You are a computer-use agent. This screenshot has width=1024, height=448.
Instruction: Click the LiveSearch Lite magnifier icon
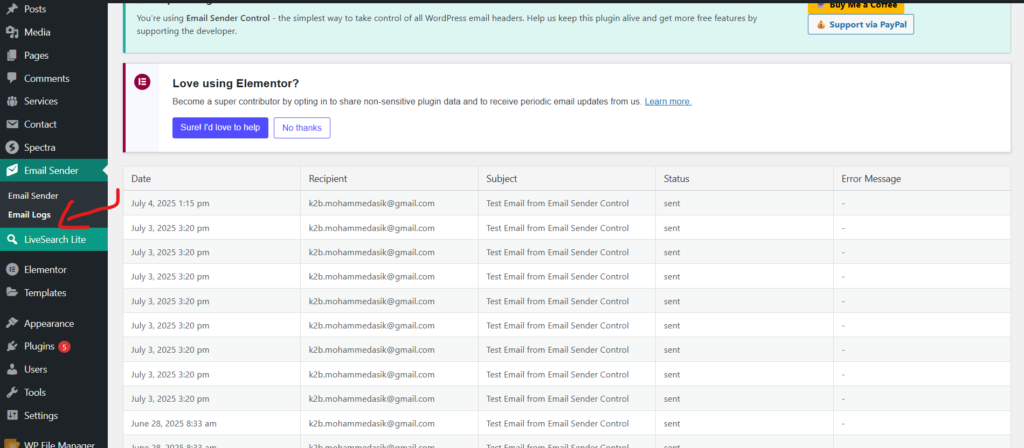[x=12, y=239]
